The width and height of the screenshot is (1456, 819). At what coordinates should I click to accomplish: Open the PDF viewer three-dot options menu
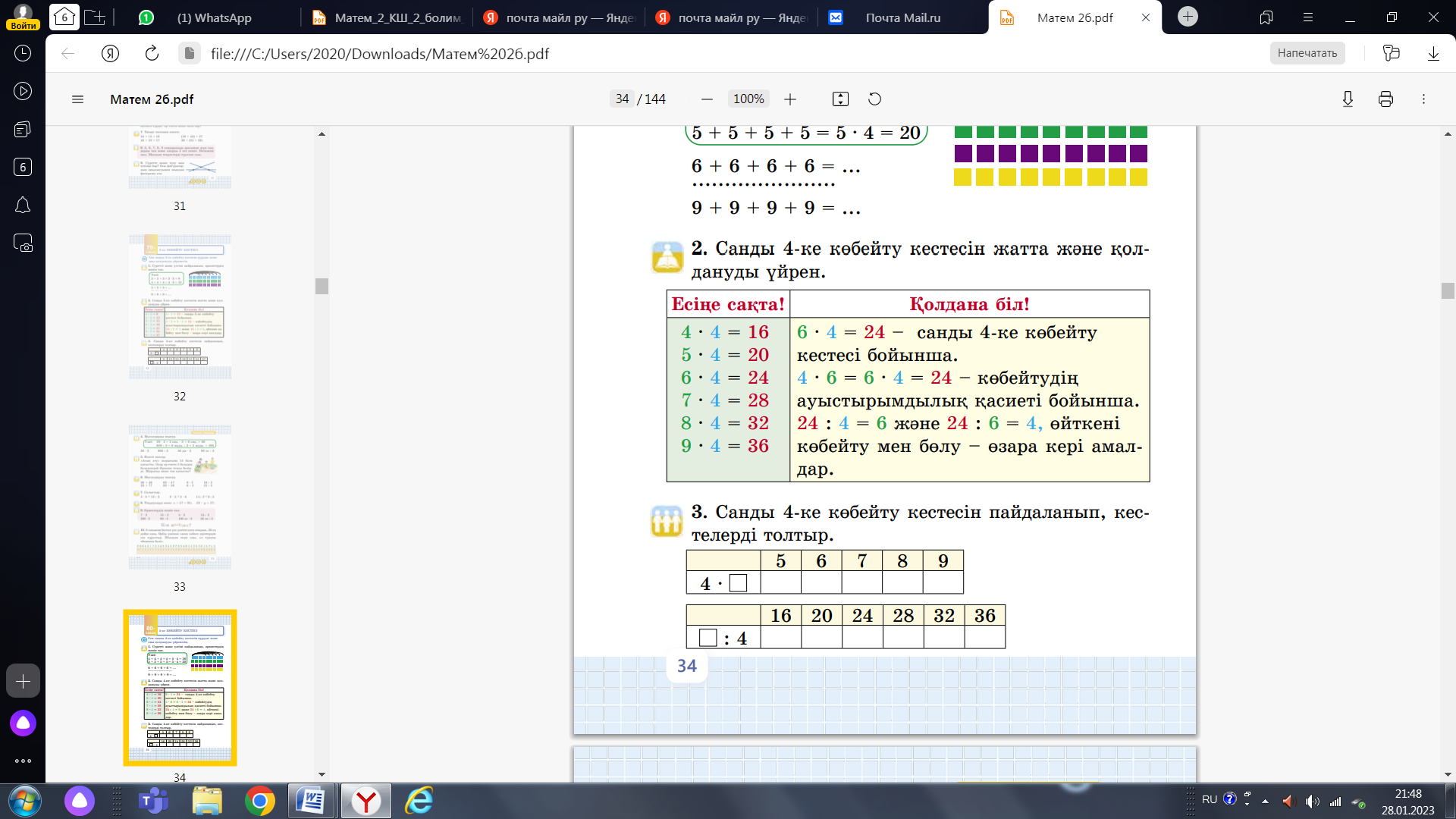(x=1423, y=99)
